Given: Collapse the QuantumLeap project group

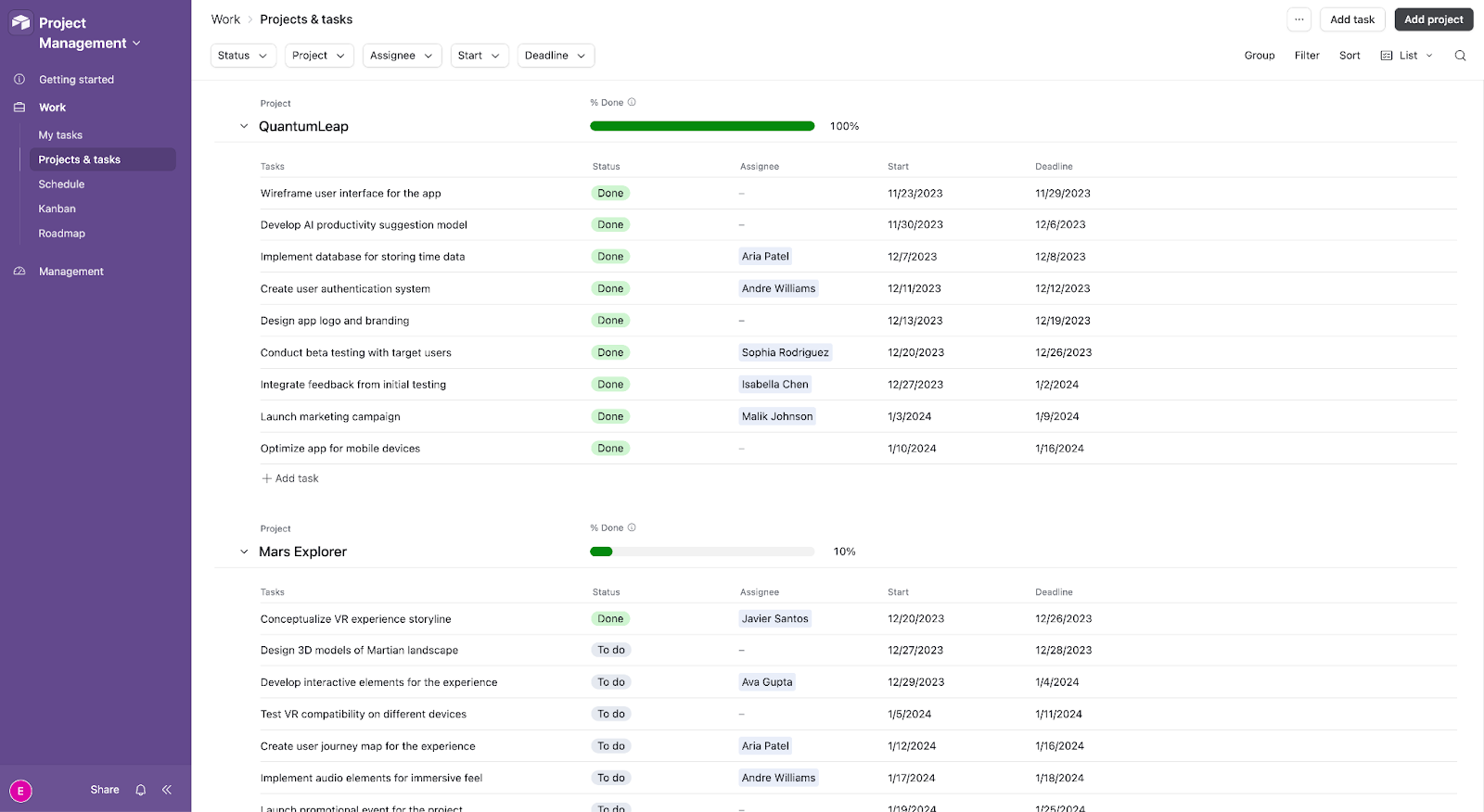Looking at the screenshot, I should tap(244, 126).
